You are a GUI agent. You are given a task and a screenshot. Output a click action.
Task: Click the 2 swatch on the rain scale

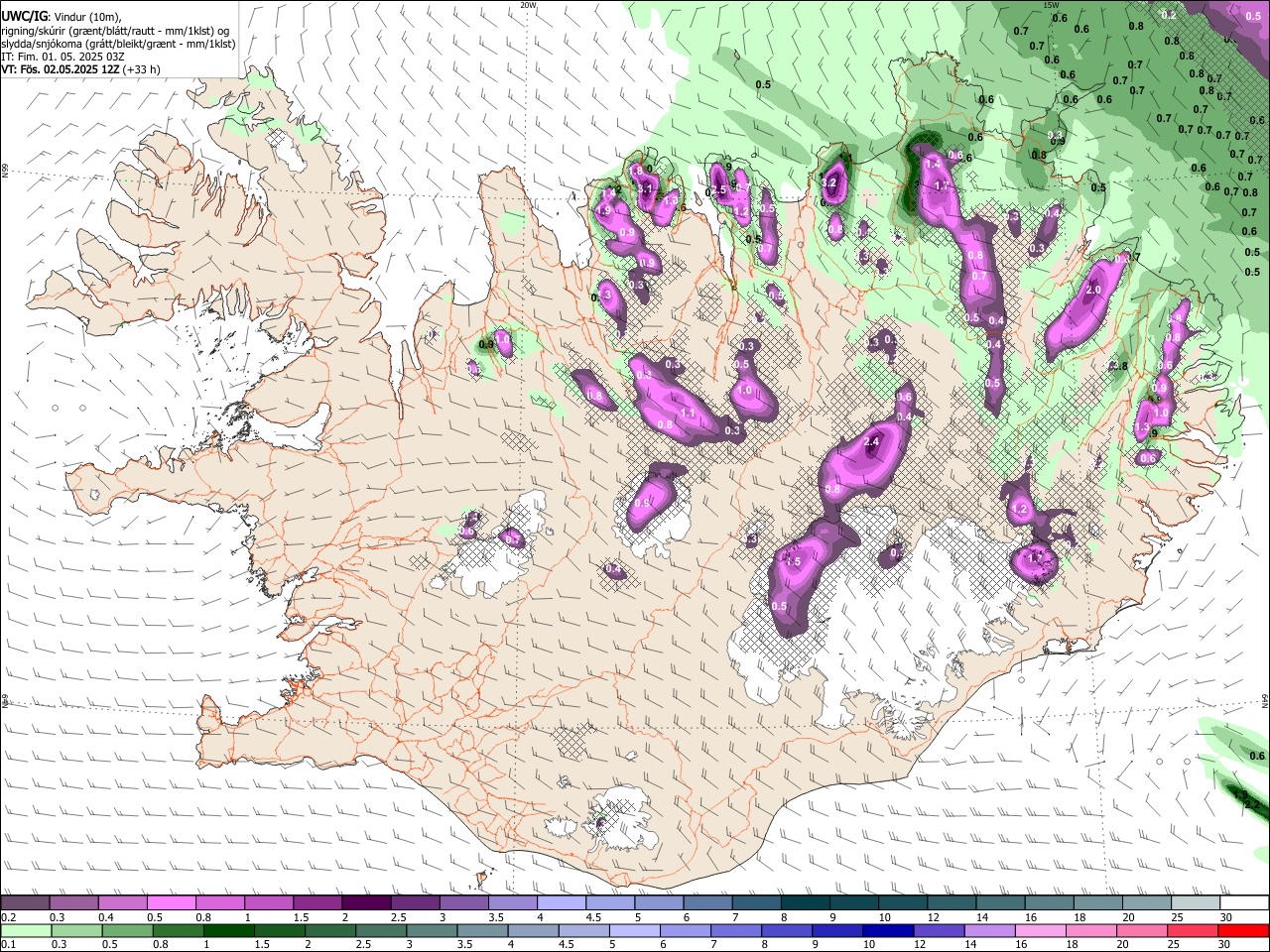click(330, 930)
